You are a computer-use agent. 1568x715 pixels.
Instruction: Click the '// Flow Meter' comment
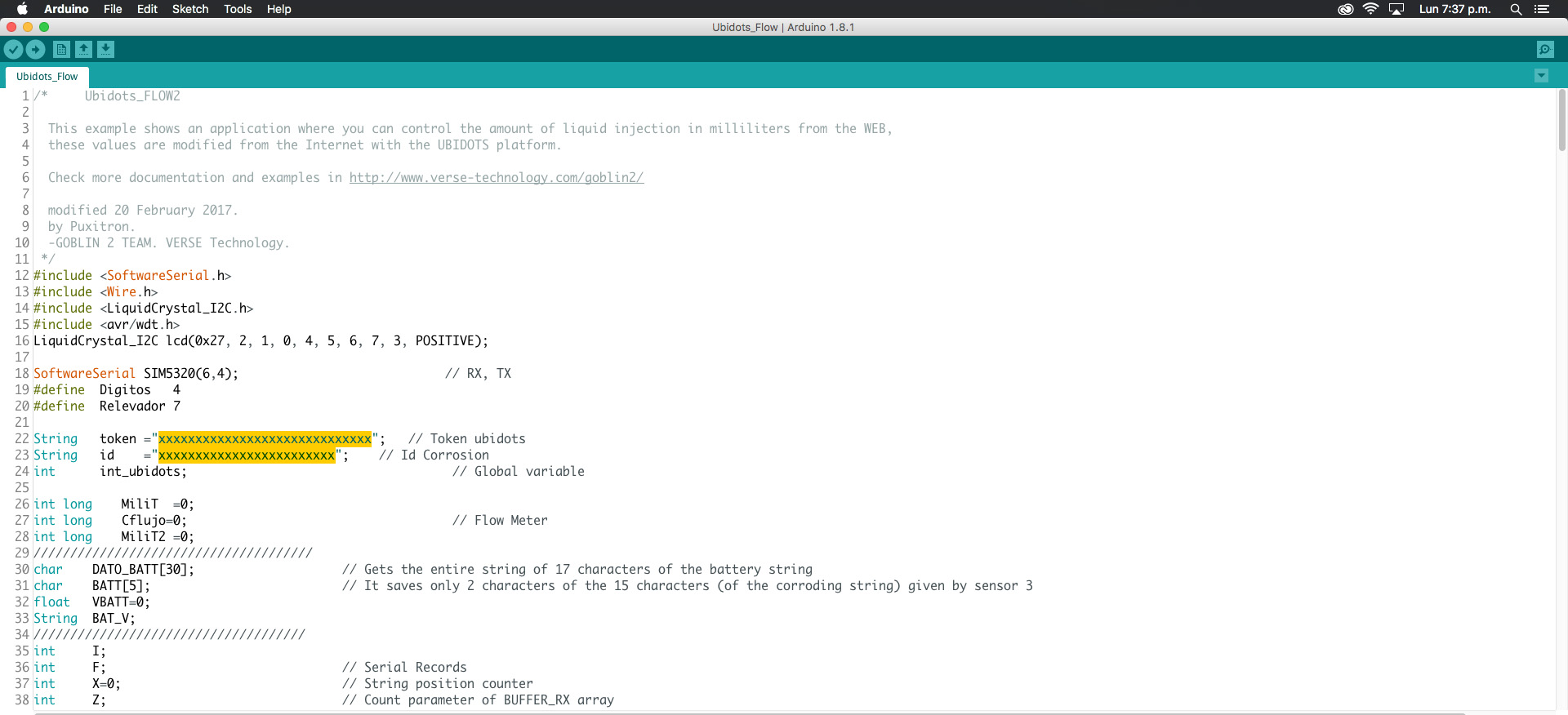[500, 521]
